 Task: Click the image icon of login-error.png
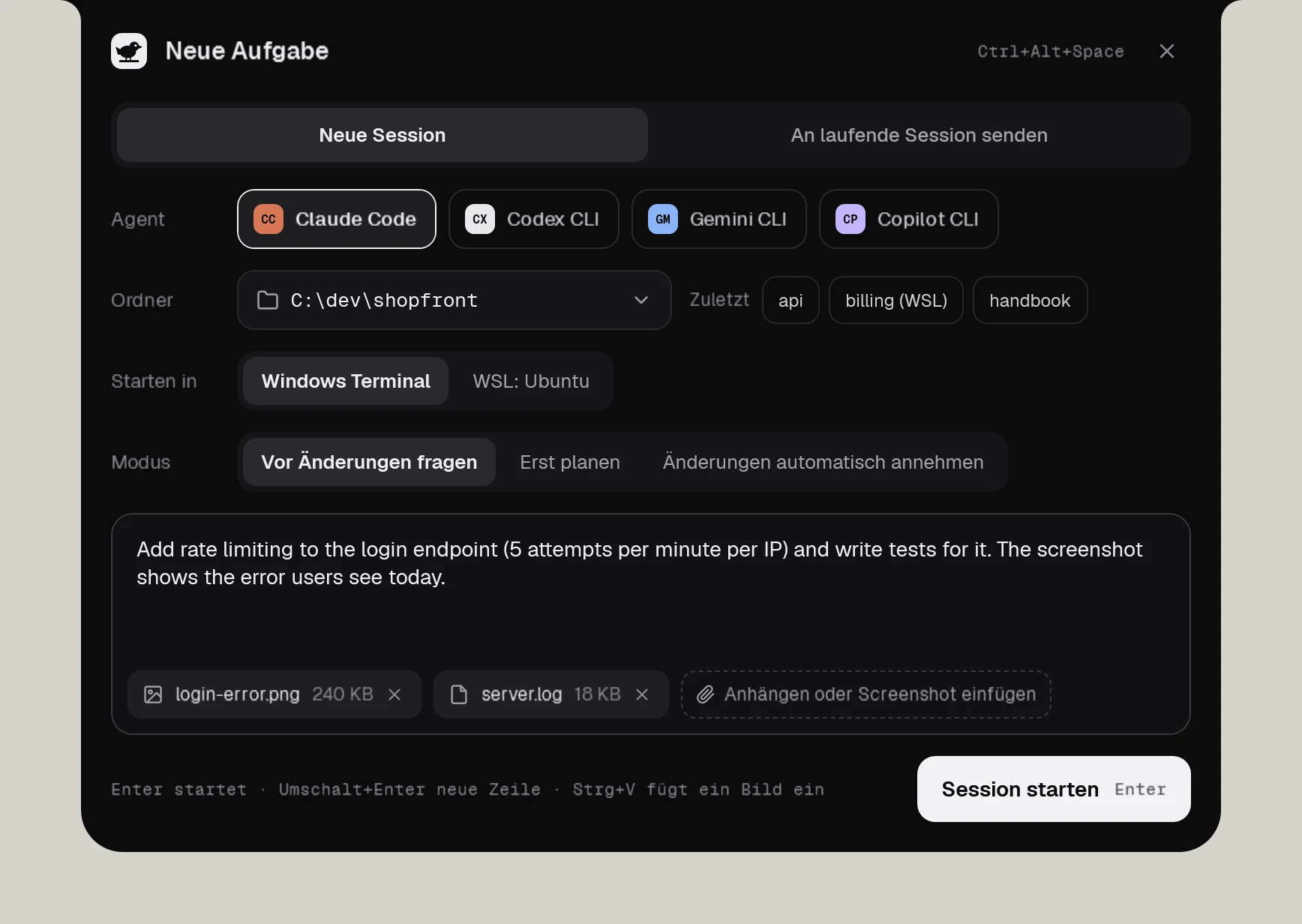point(153,694)
